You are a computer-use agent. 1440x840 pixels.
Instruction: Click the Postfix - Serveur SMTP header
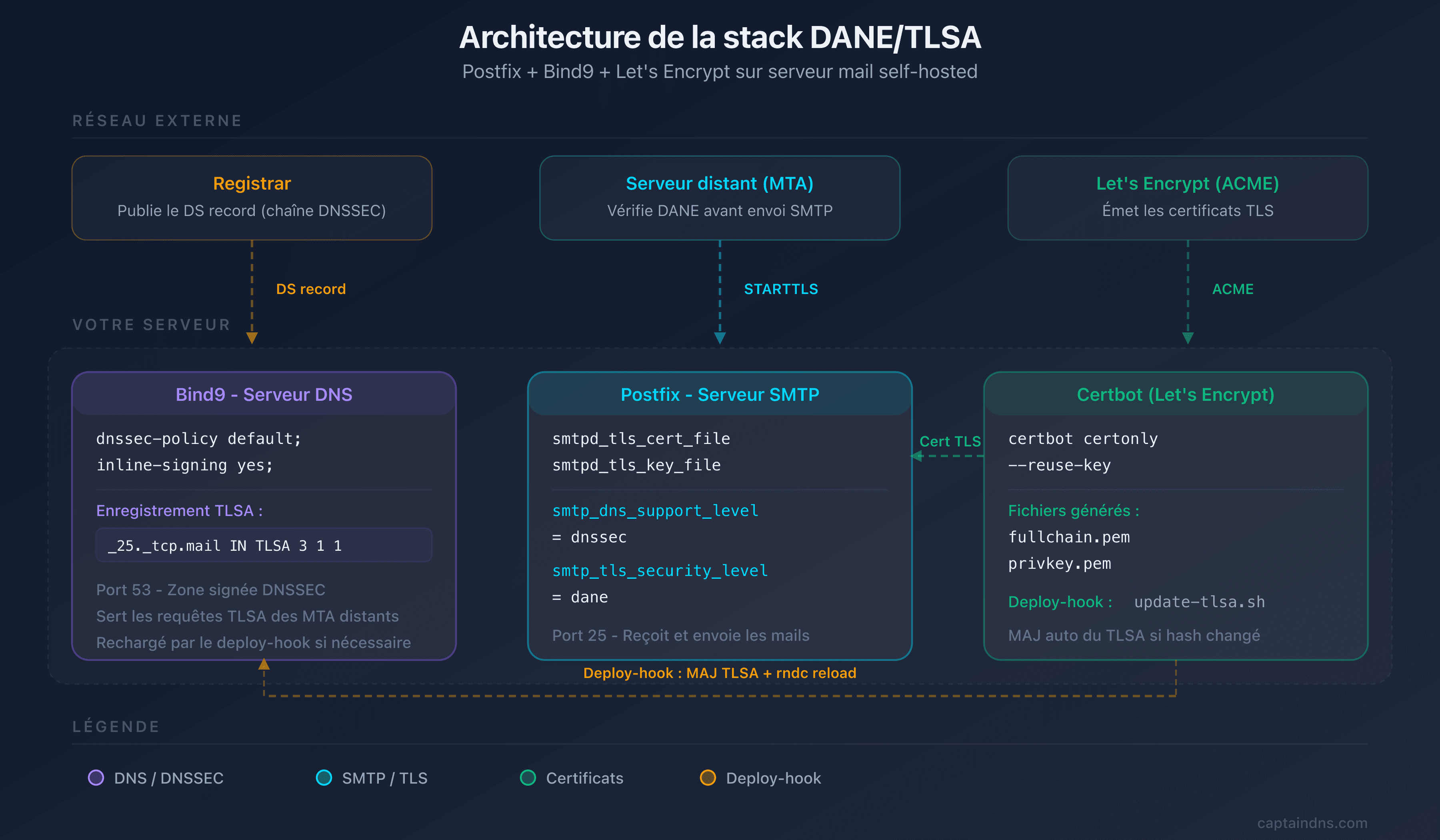[720, 394]
